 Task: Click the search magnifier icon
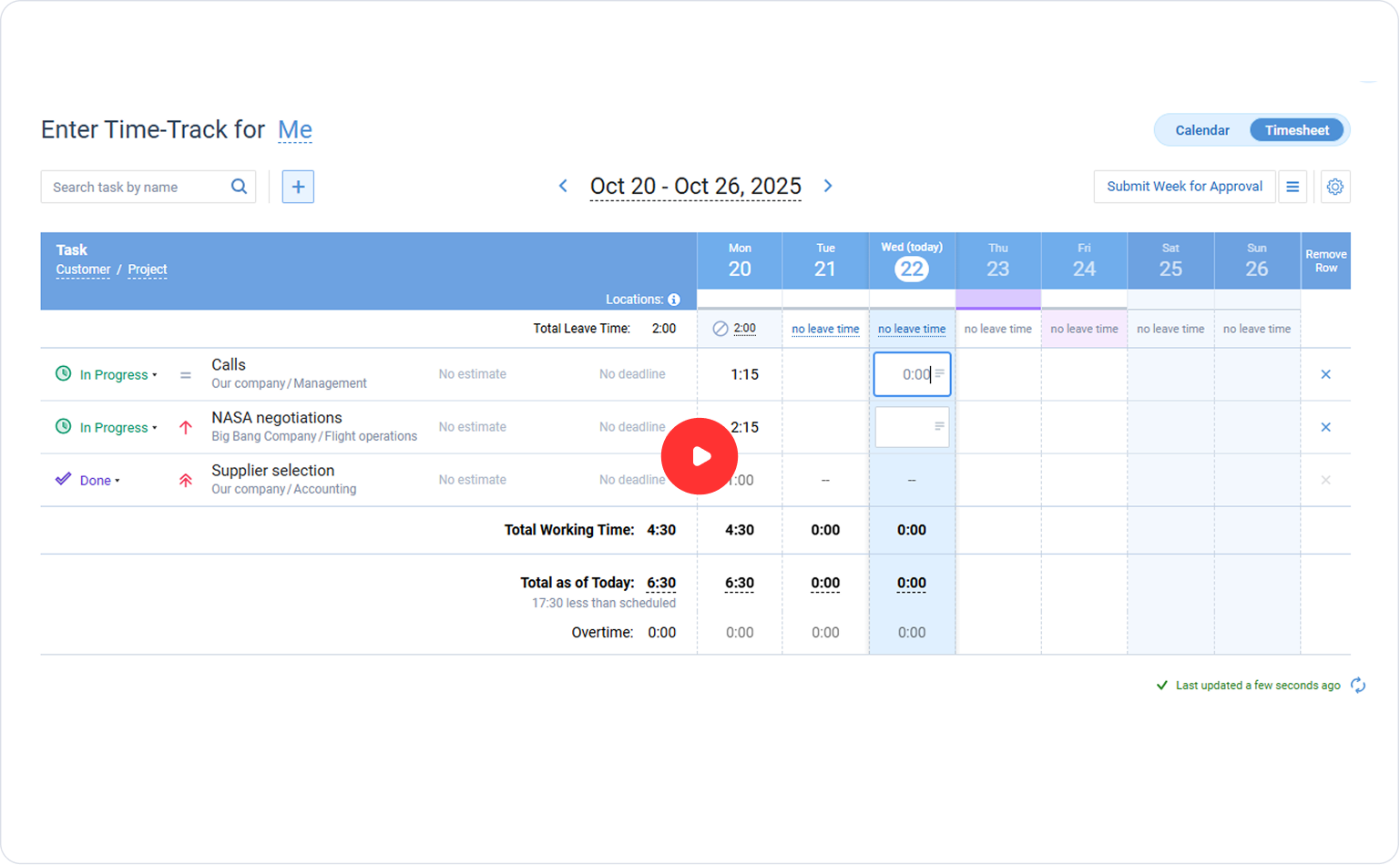pyautogui.click(x=239, y=187)
